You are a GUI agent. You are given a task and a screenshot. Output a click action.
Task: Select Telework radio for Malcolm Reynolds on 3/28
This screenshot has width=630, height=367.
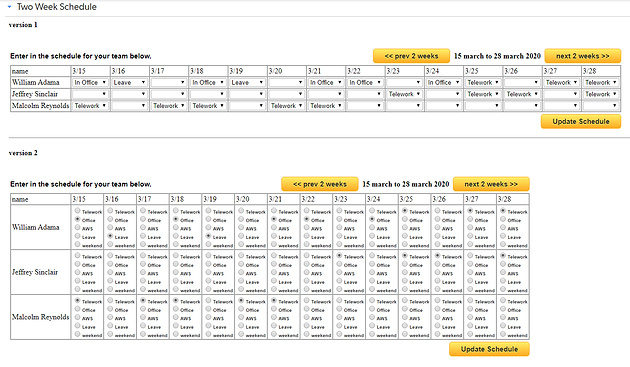(x=503, y=301)
